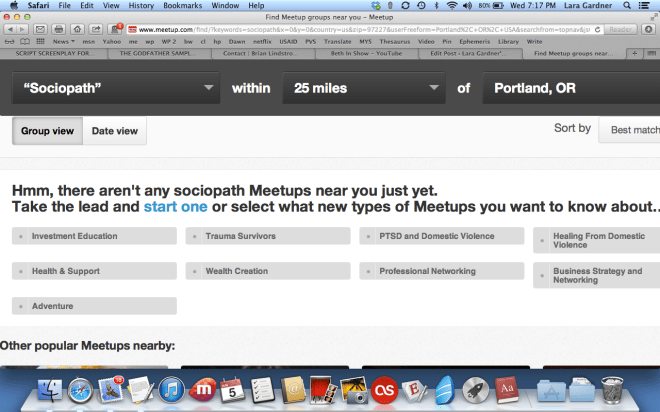Select the Group view toggle

pyautogui.click(x=47, y=131)
